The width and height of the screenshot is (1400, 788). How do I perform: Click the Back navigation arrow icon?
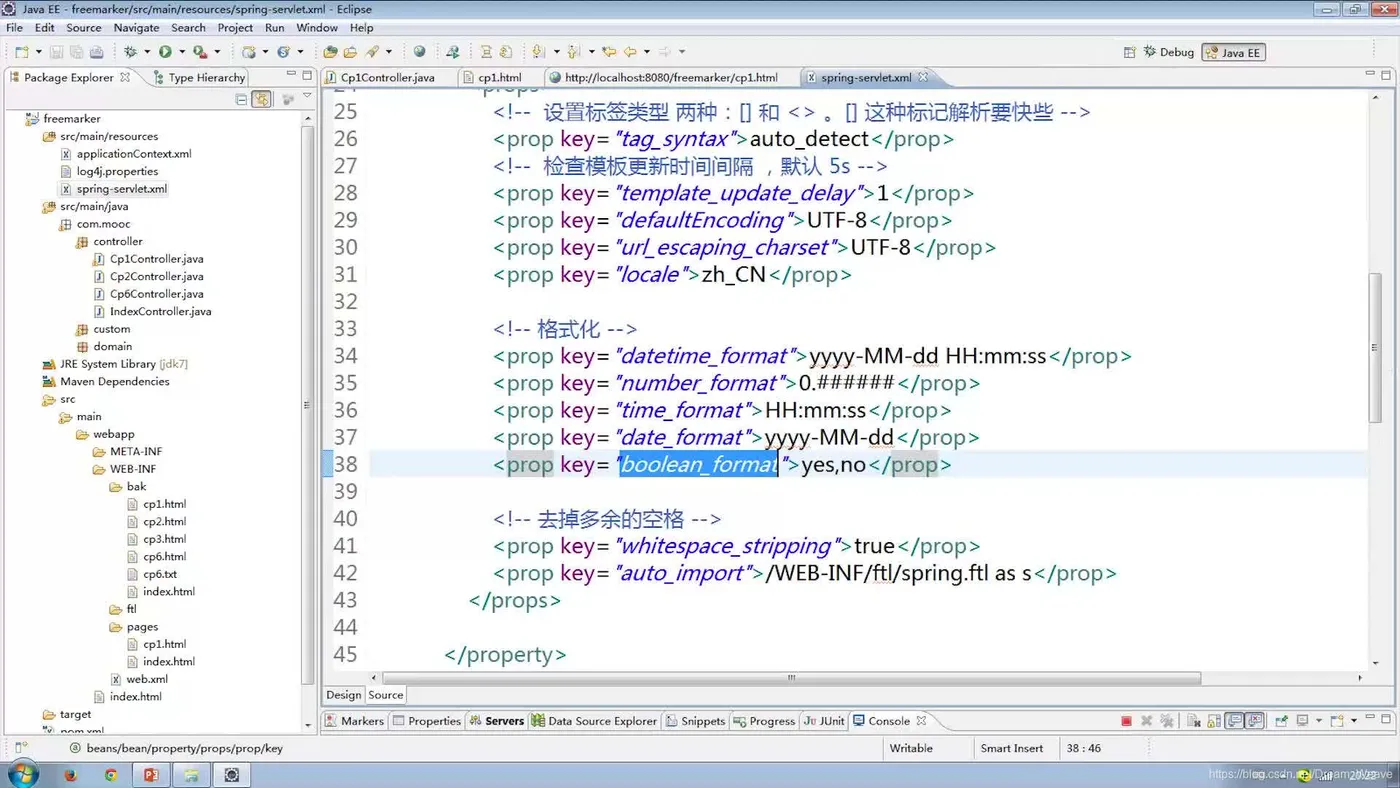[x=630, y=52]
